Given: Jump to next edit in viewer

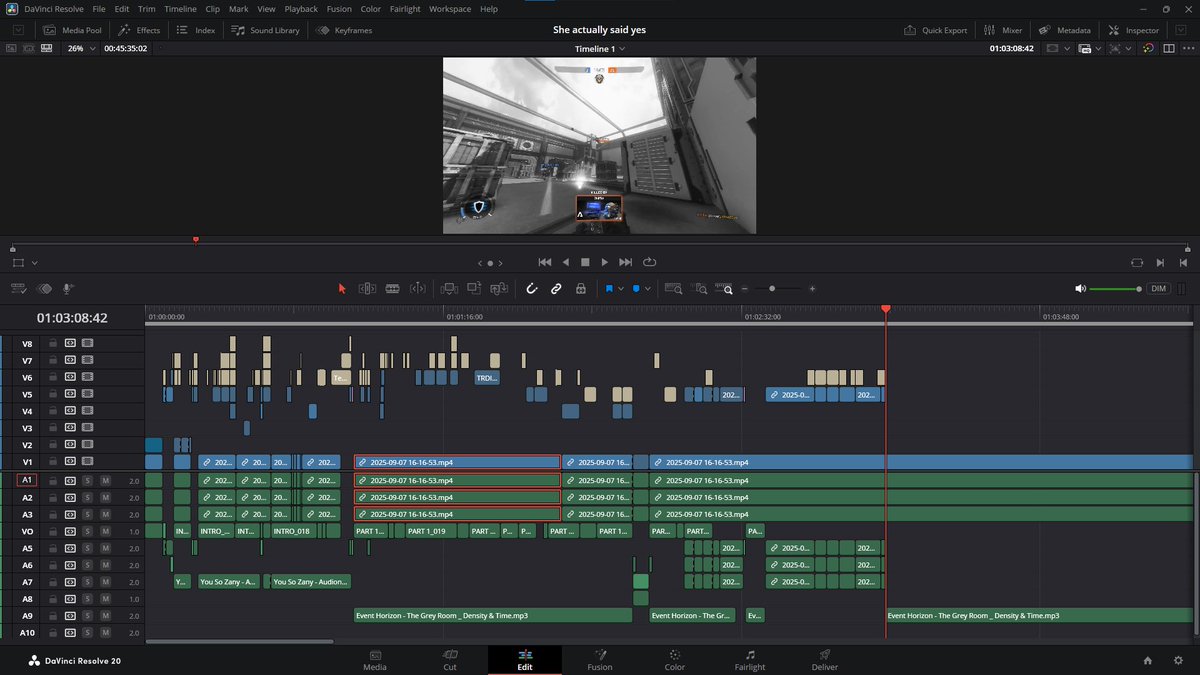Looking at the screenshot, I should [1160, 262].
